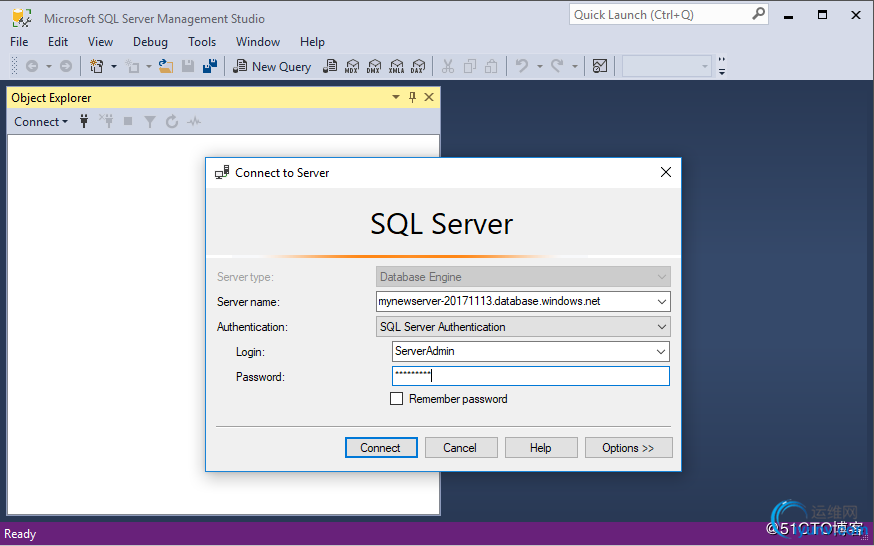This screenshot has width=874, height=546.
Task: Open the Connect dropdown in Object Explorer
Action: click(x=41, y=121)
